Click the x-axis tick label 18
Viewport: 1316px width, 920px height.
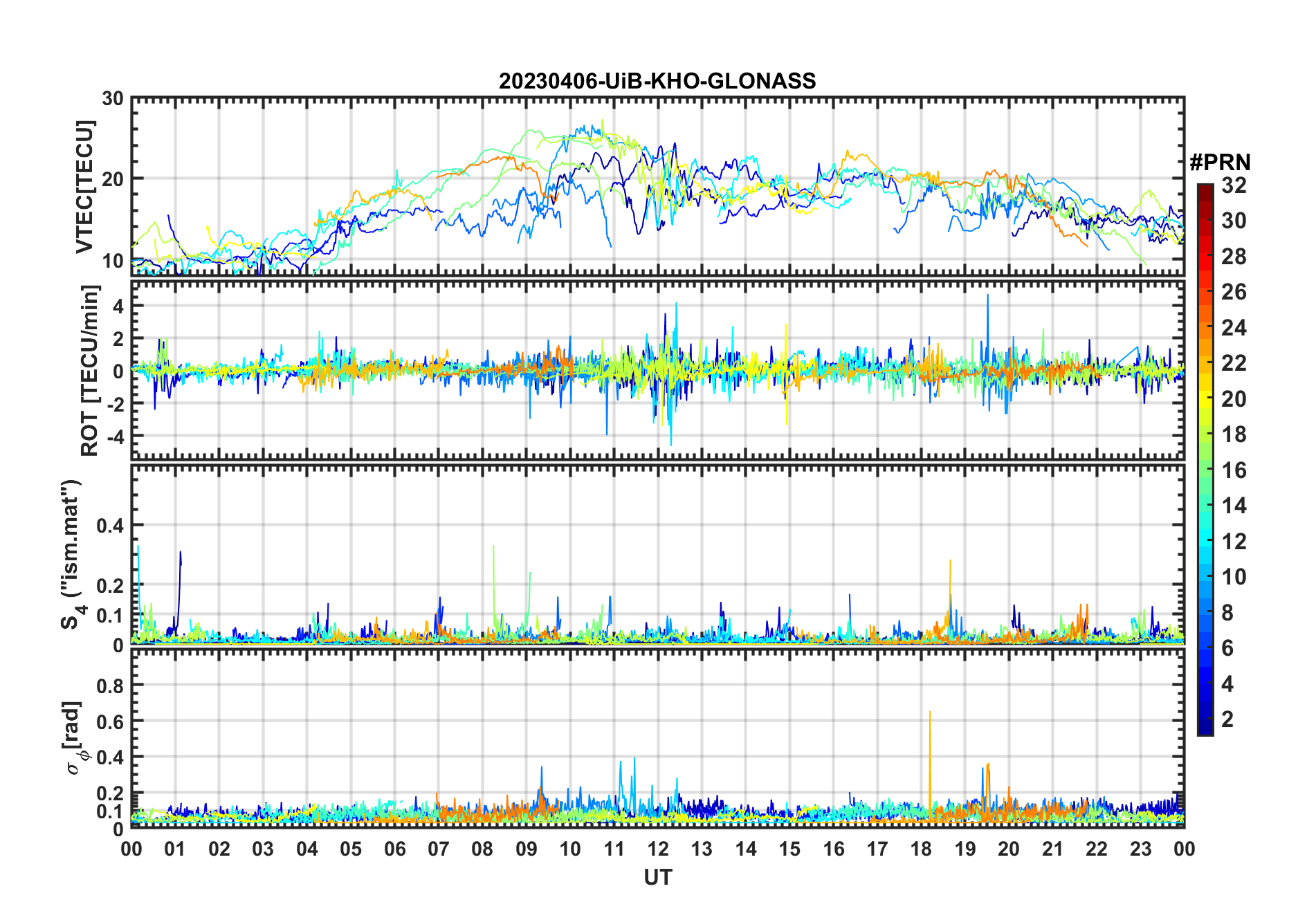pyautogui.click(x=921, y=849)
